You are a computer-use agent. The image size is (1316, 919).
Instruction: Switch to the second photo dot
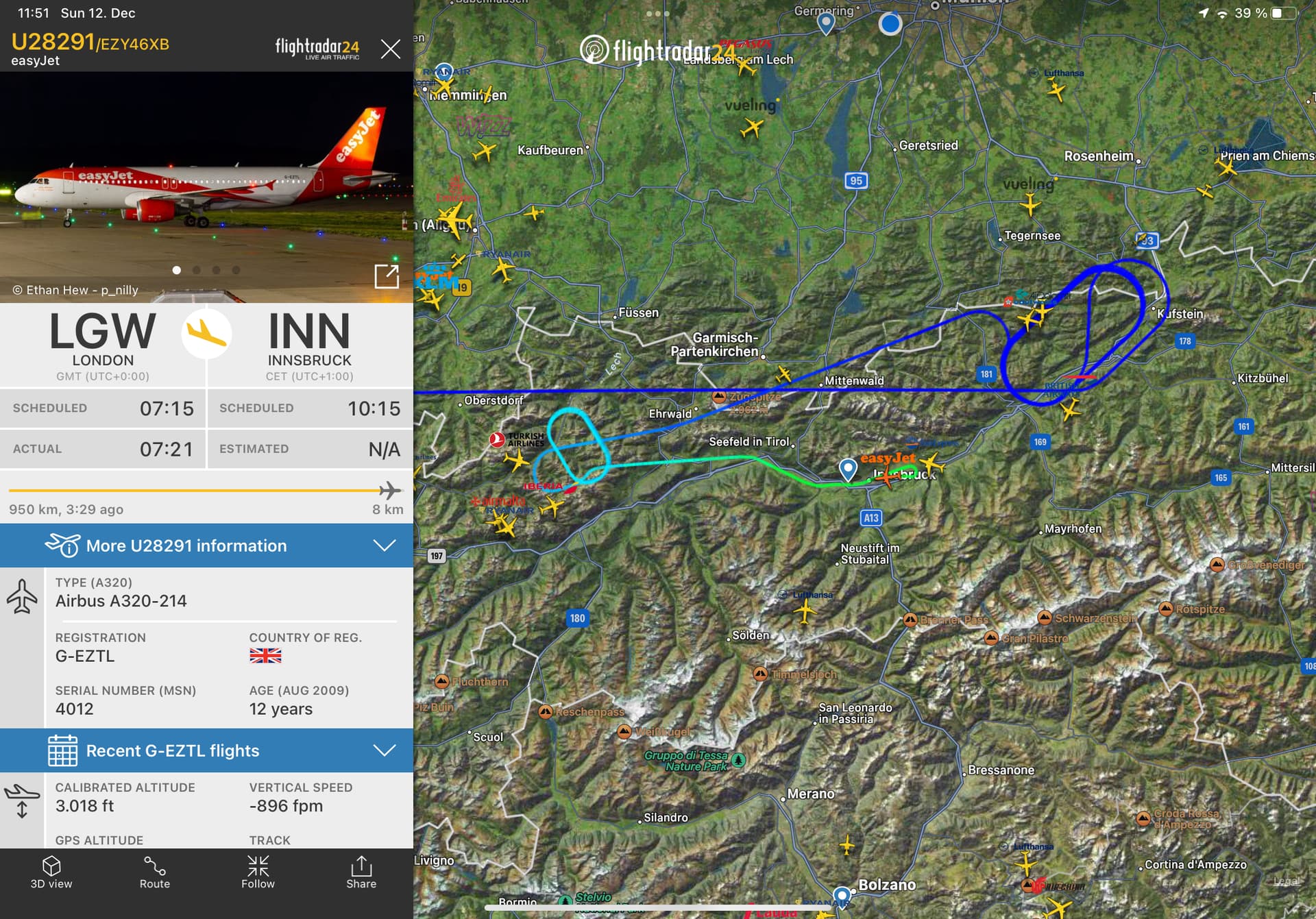pos(197,270)
